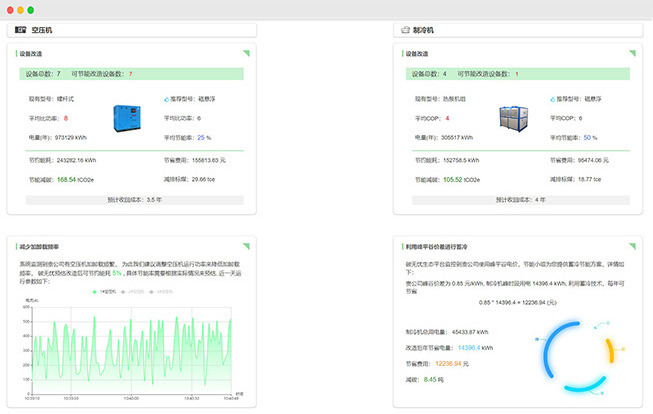This screenshot has height=414, width=653.
Task: Click the 973129 kWh yearly electricity value
Action: [71, 137]
